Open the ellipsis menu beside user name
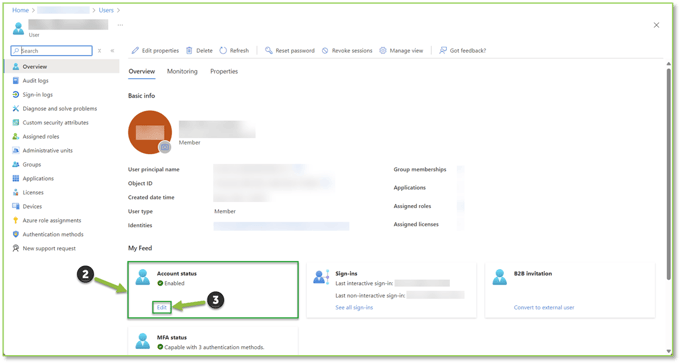This screenshot has height=364, width=681. tap(120, 25)
